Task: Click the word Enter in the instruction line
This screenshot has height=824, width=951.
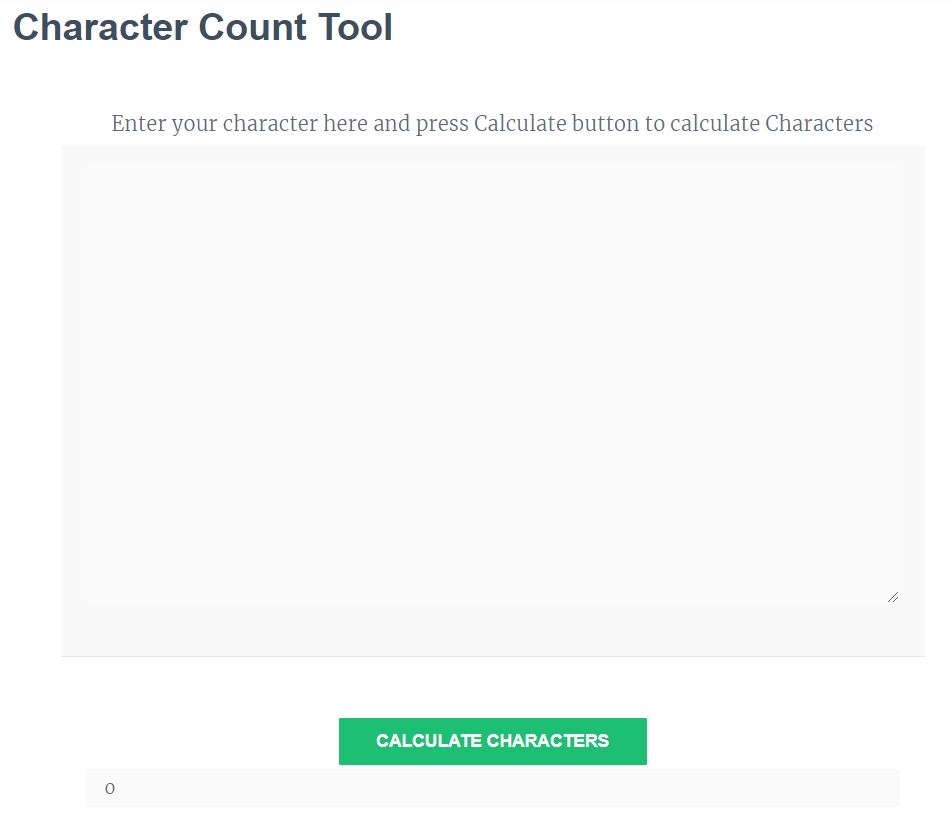Action: [138, 124]
